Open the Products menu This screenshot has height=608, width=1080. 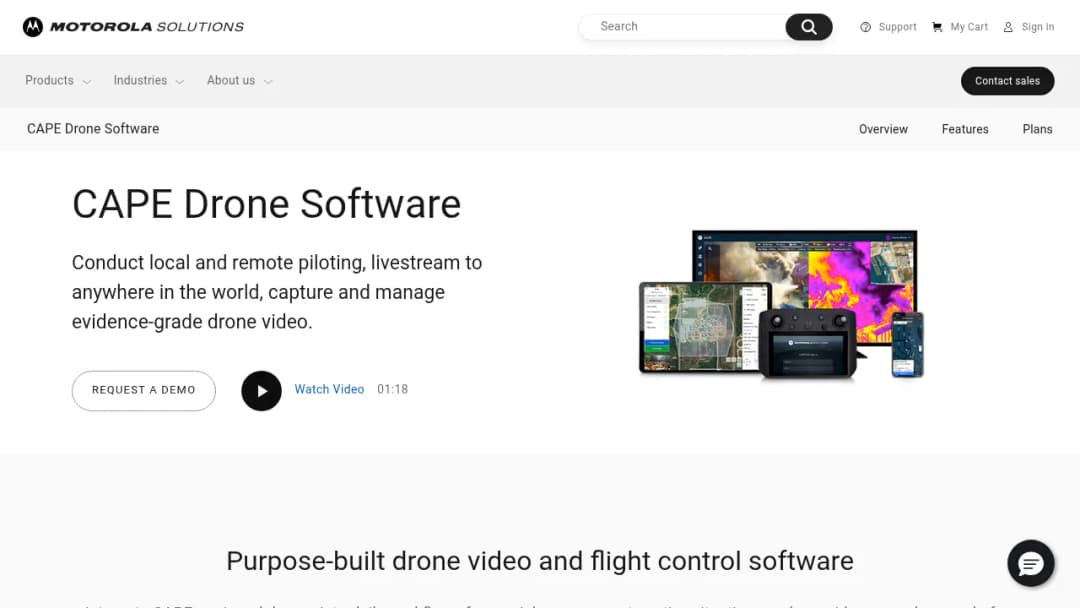pyautogui.click(x=50, y=81)
